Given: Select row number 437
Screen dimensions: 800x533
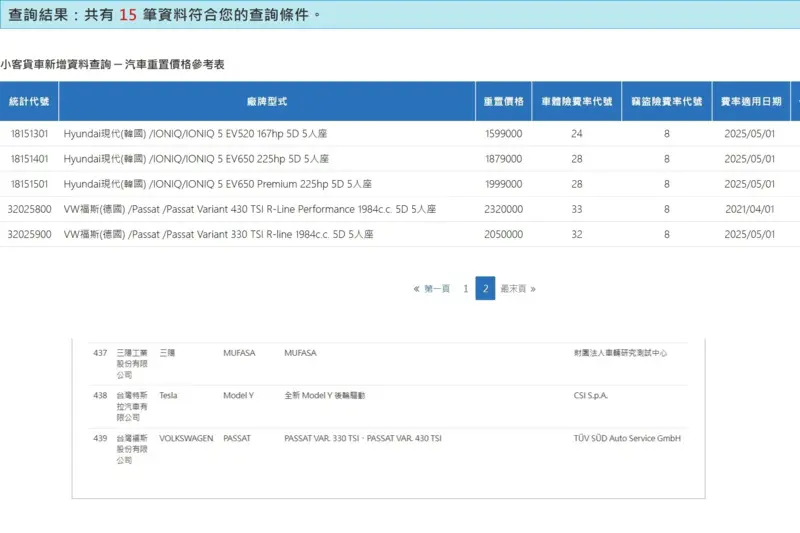Looking at the screenshot, I should point(100,352).
